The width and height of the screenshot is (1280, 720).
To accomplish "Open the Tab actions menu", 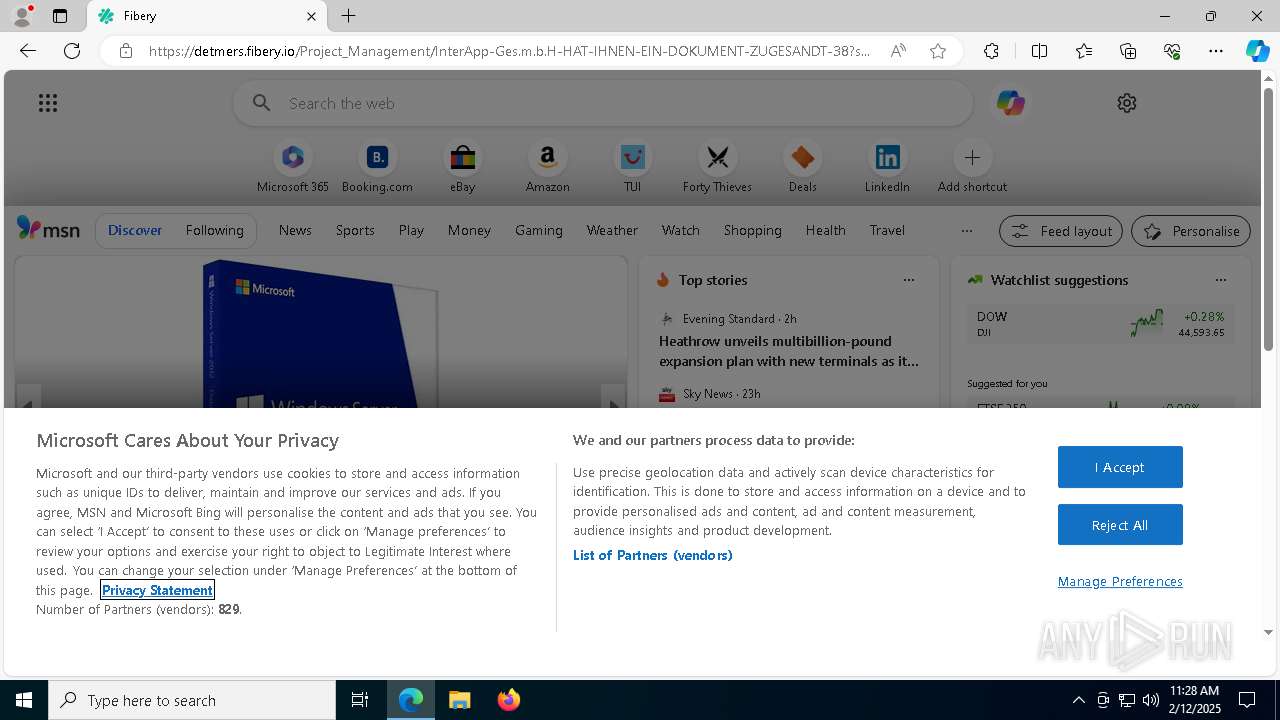I will [60, 16].
